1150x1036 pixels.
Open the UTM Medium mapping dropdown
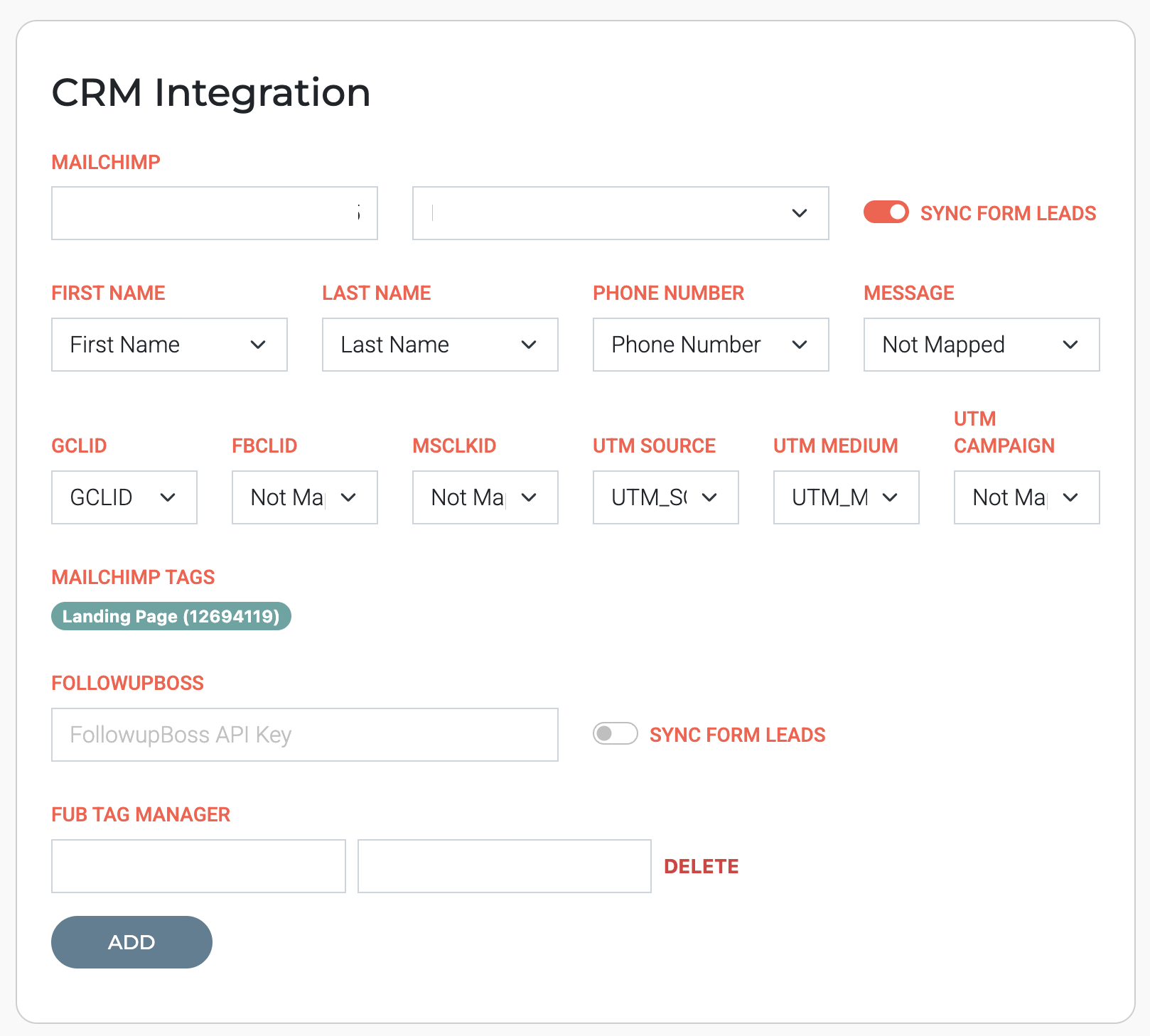tap(847, 497)
